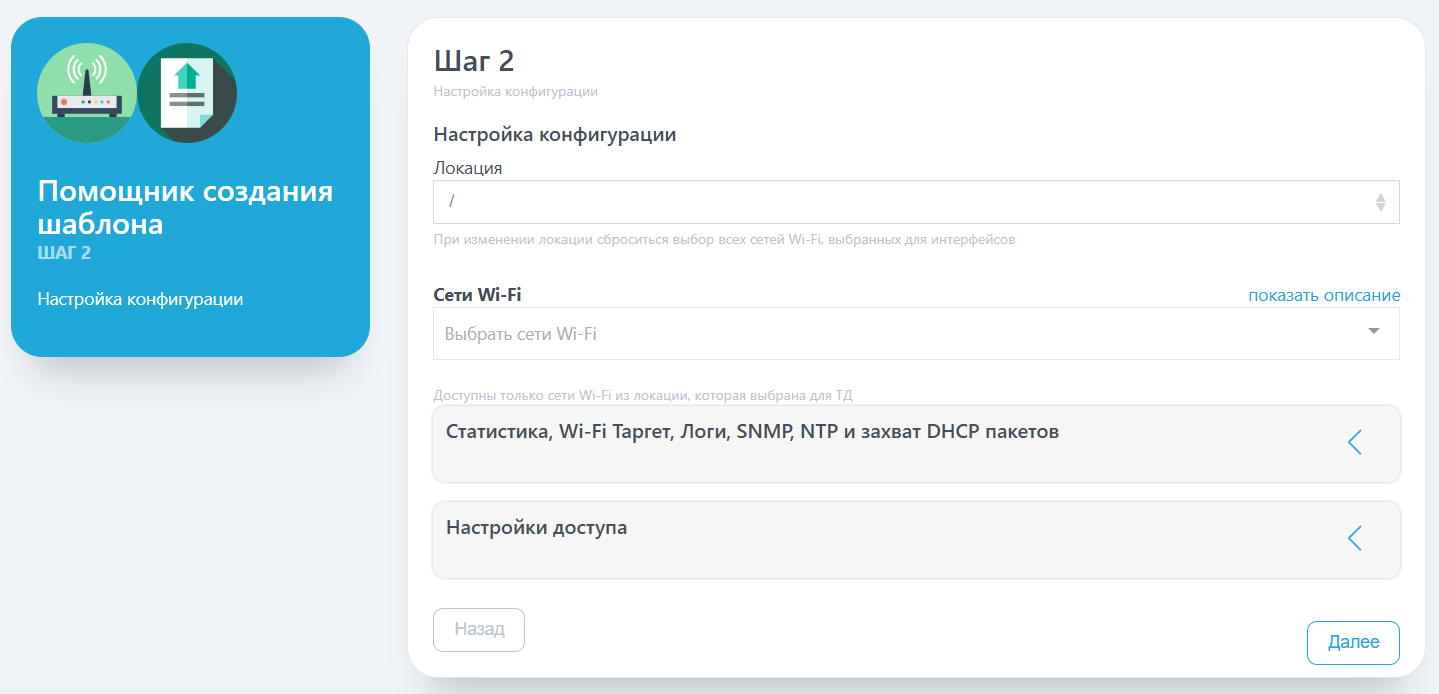This screenshot has width=1439, height=694.
Task: Click the Далее button
Action: (x=1353, y=643)
